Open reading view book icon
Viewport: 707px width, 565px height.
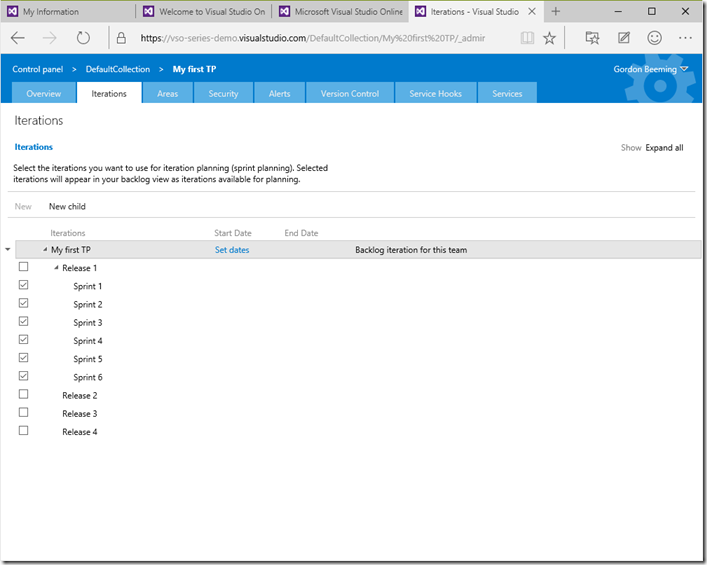pos(527,38)
